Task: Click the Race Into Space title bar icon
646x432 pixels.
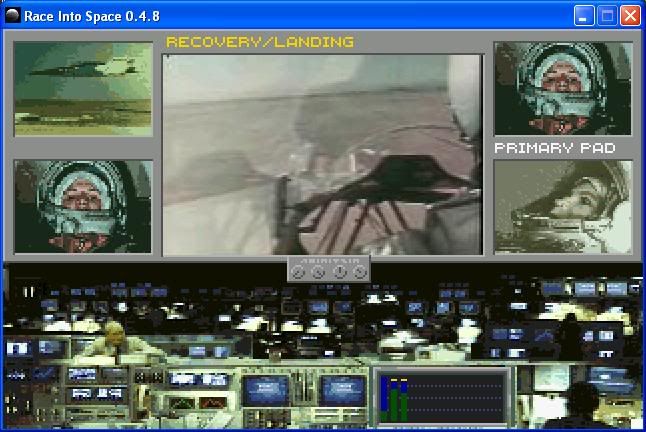Action: (13, 16)
